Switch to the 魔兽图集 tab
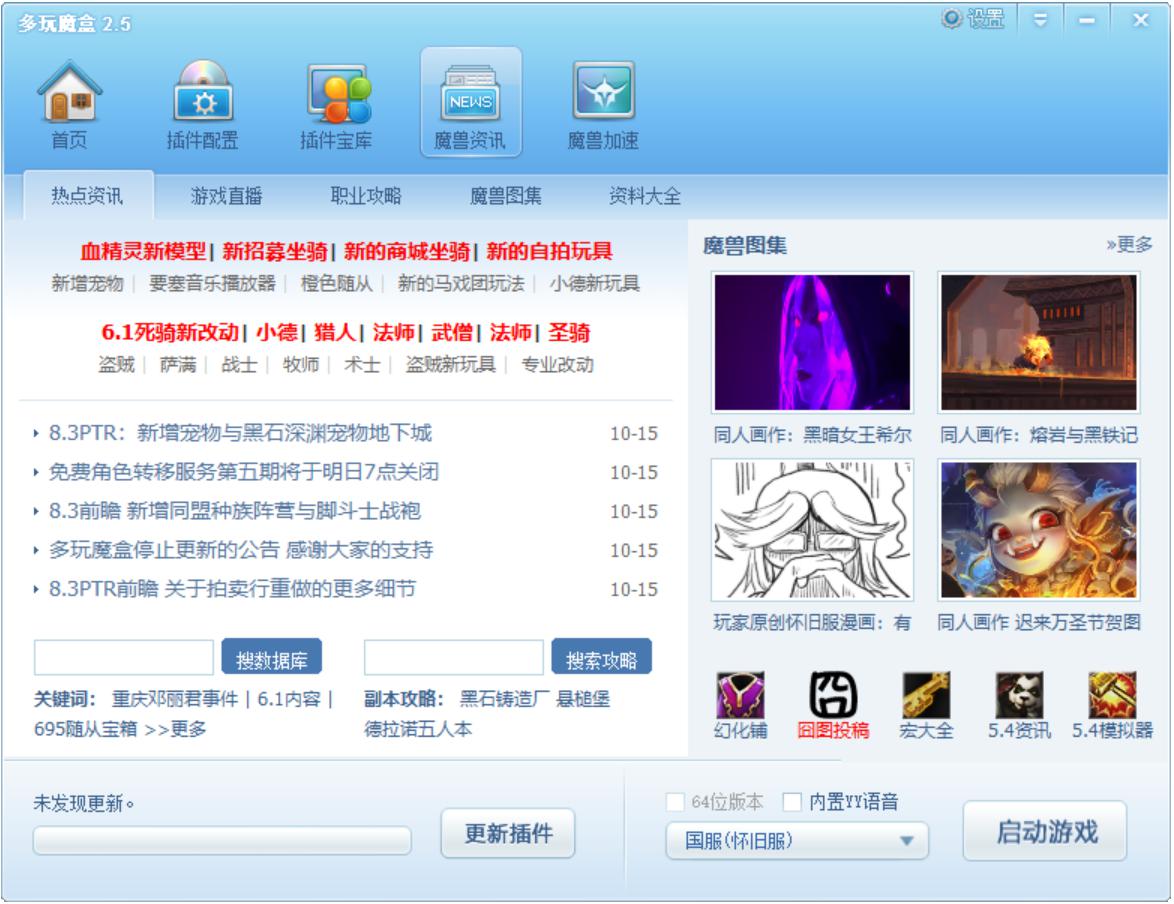This screenshot has width=1174, height=904. [505, 196]
